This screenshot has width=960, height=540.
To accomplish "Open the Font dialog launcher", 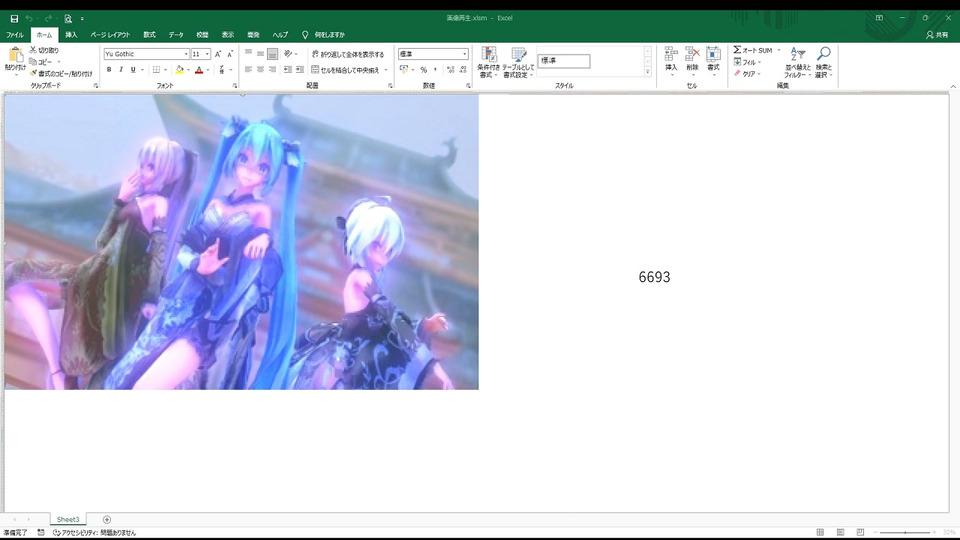I will (x=235, y=86).
